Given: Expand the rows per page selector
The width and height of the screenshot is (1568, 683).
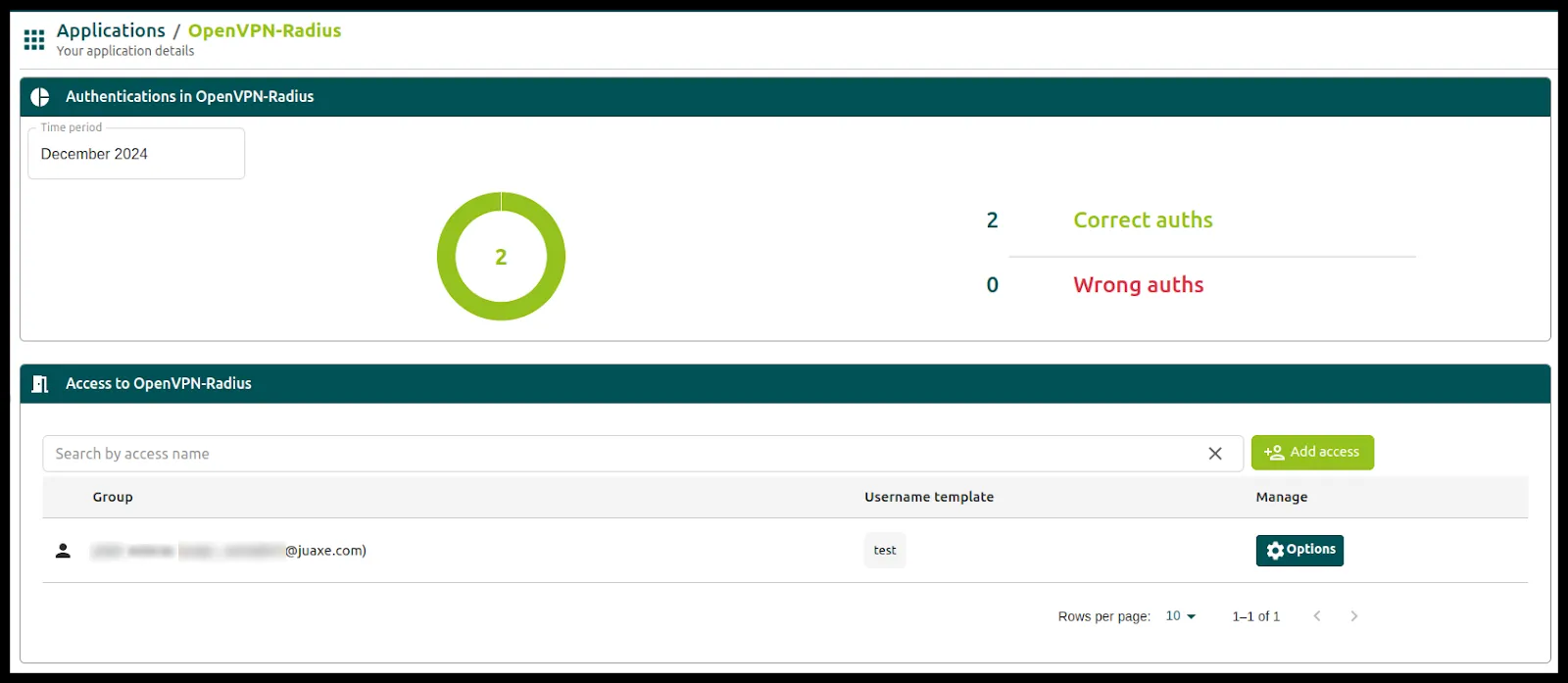Looking at the screenshot, I should [1181, 616].
